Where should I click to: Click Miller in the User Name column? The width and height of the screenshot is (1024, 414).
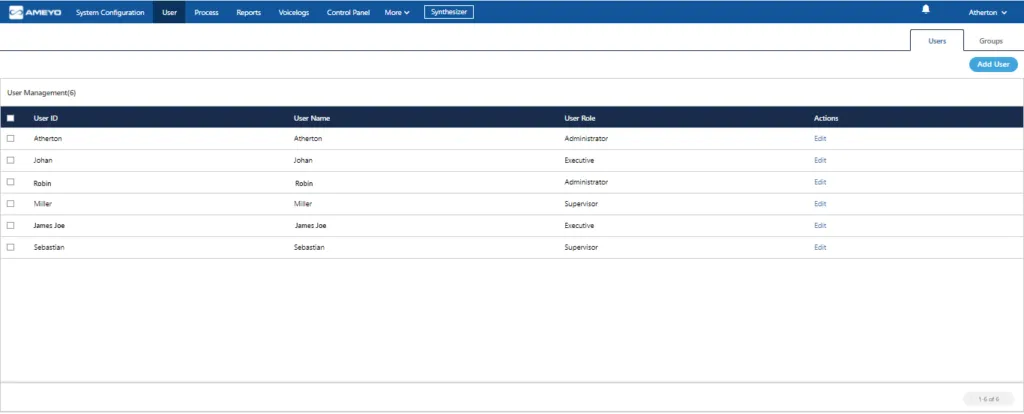(x=304, y=204)
